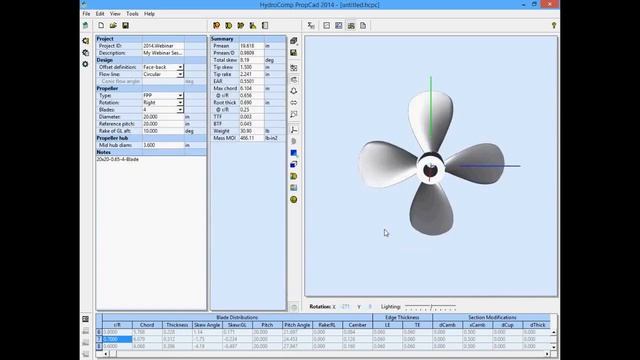Click the Pmean value in Summary
The height and width of the screenshot is (360, 640).
click(251, 46)
